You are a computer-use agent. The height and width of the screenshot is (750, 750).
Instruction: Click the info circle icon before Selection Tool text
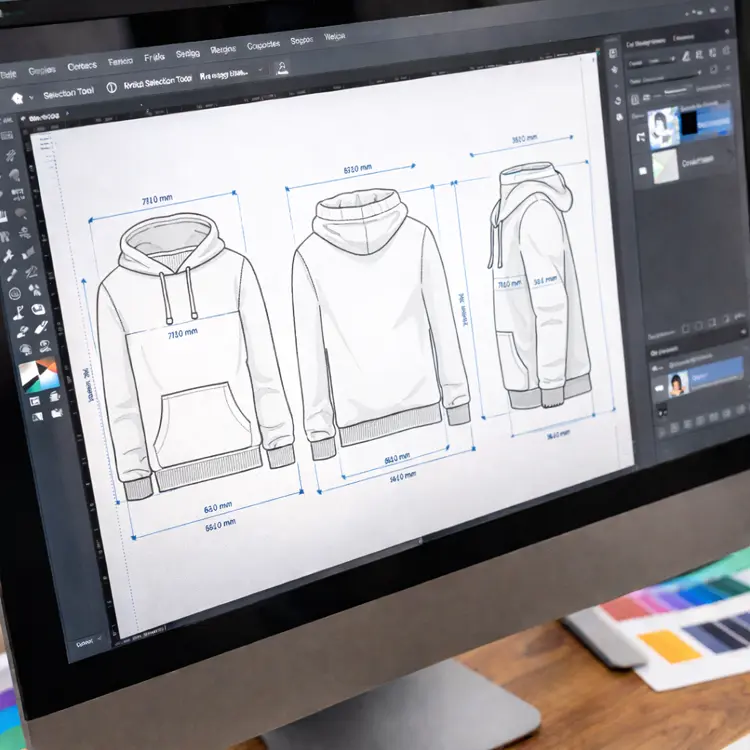pyautogui.click(x=111, y=88)
